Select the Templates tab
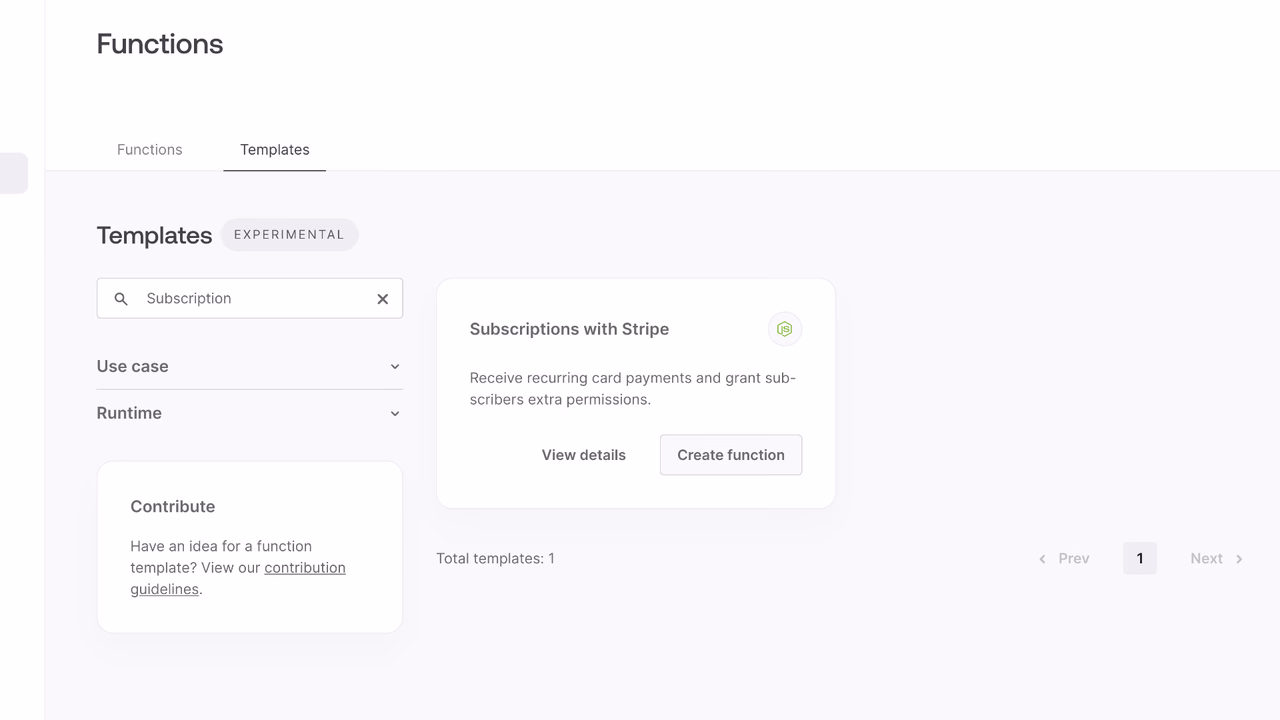1280x720 pixels. tap(275, 150)
